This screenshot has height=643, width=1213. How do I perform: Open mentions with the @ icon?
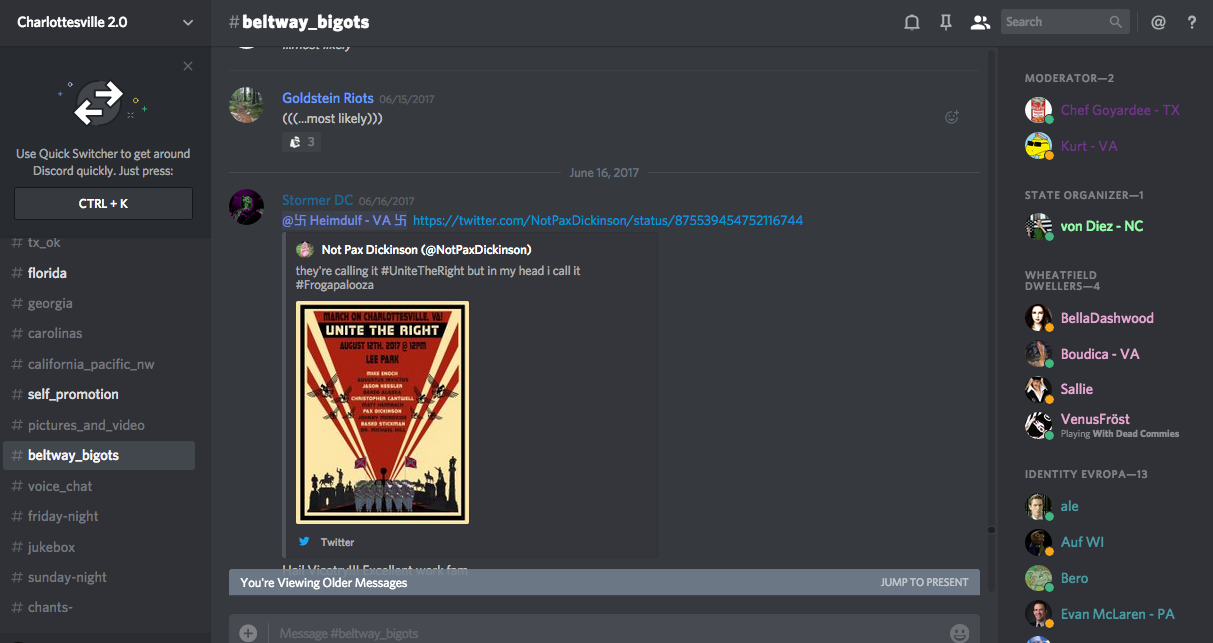[x=1158, y=22]
